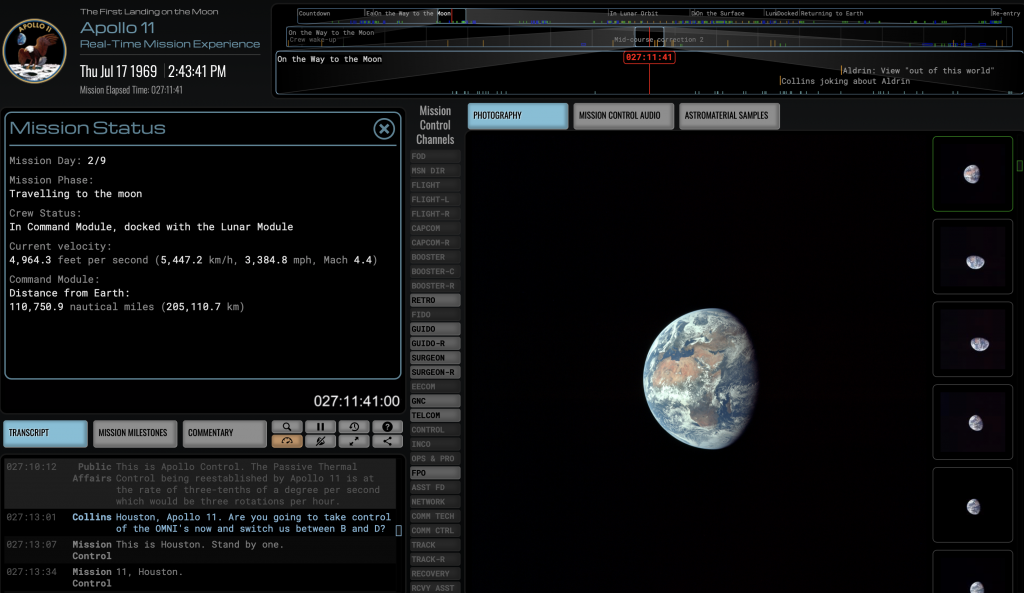Select the TRACK channel
The image size is (1024, 593).
pyautogui.click(x=435, y=545)
